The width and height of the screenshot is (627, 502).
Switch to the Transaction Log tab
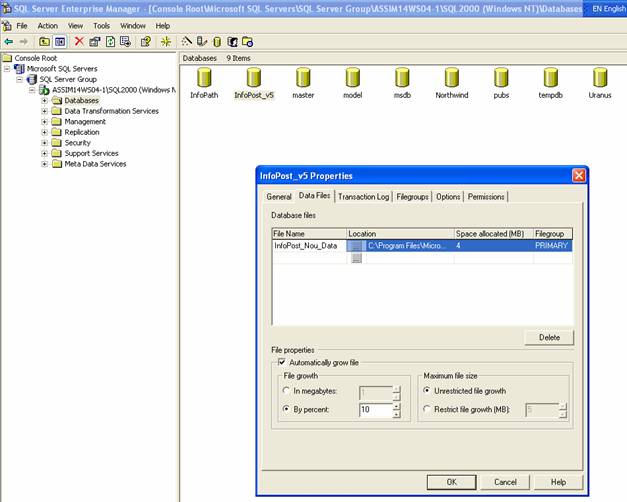(x=363, y=197)
